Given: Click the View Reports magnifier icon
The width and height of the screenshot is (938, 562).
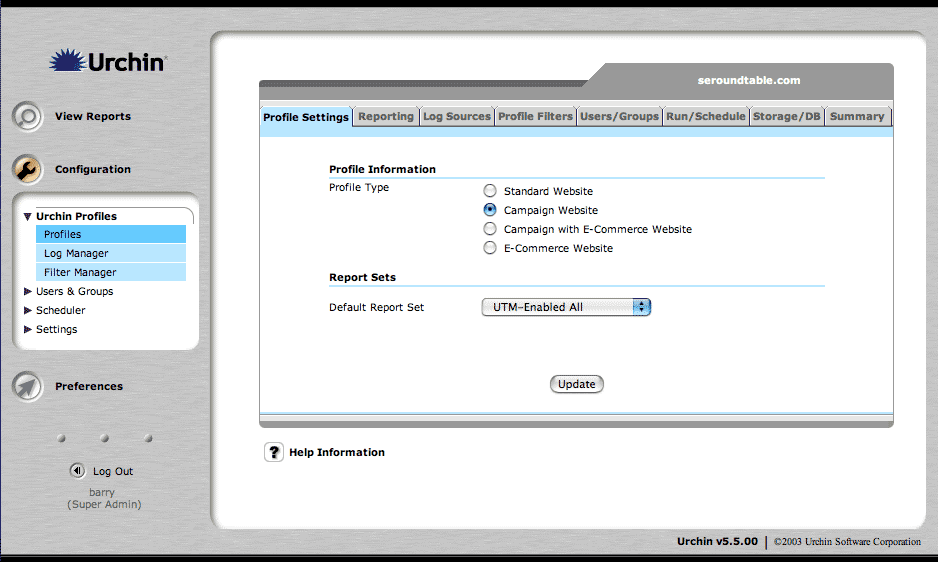Looking at the screenshot, I should 28,116.
